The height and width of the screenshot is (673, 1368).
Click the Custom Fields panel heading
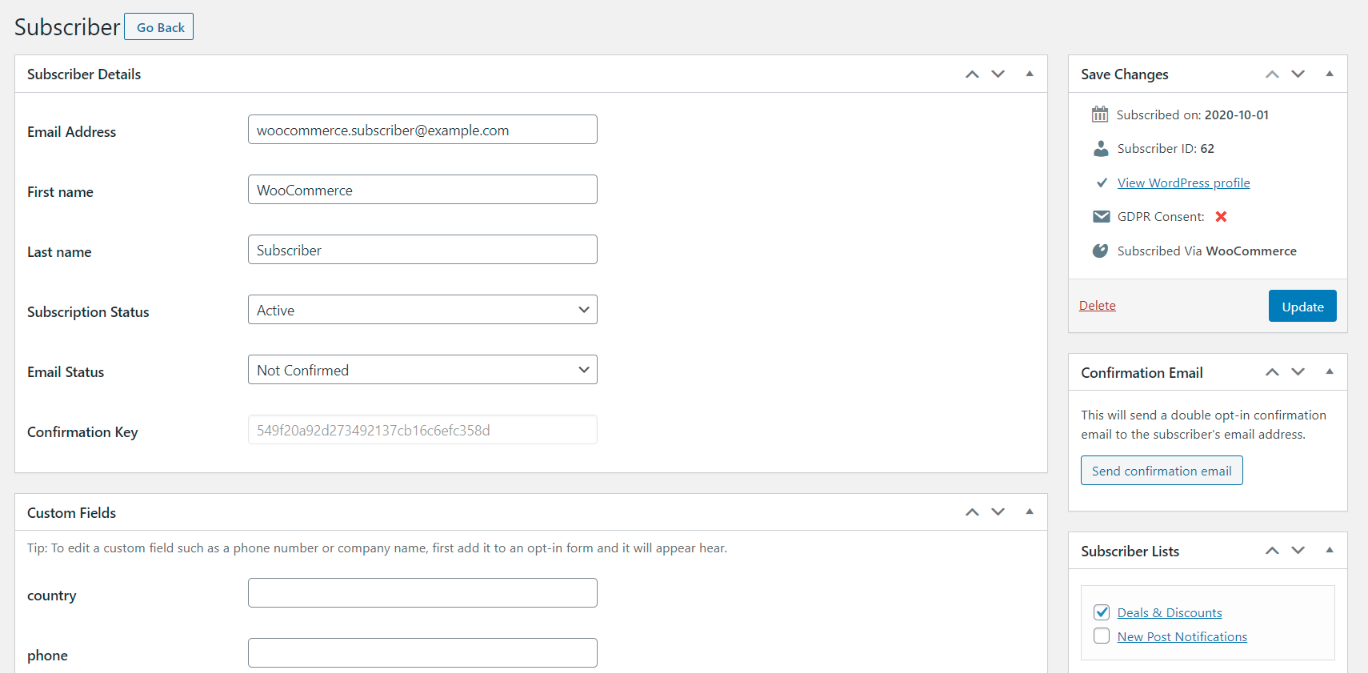(x=72, y=513)
